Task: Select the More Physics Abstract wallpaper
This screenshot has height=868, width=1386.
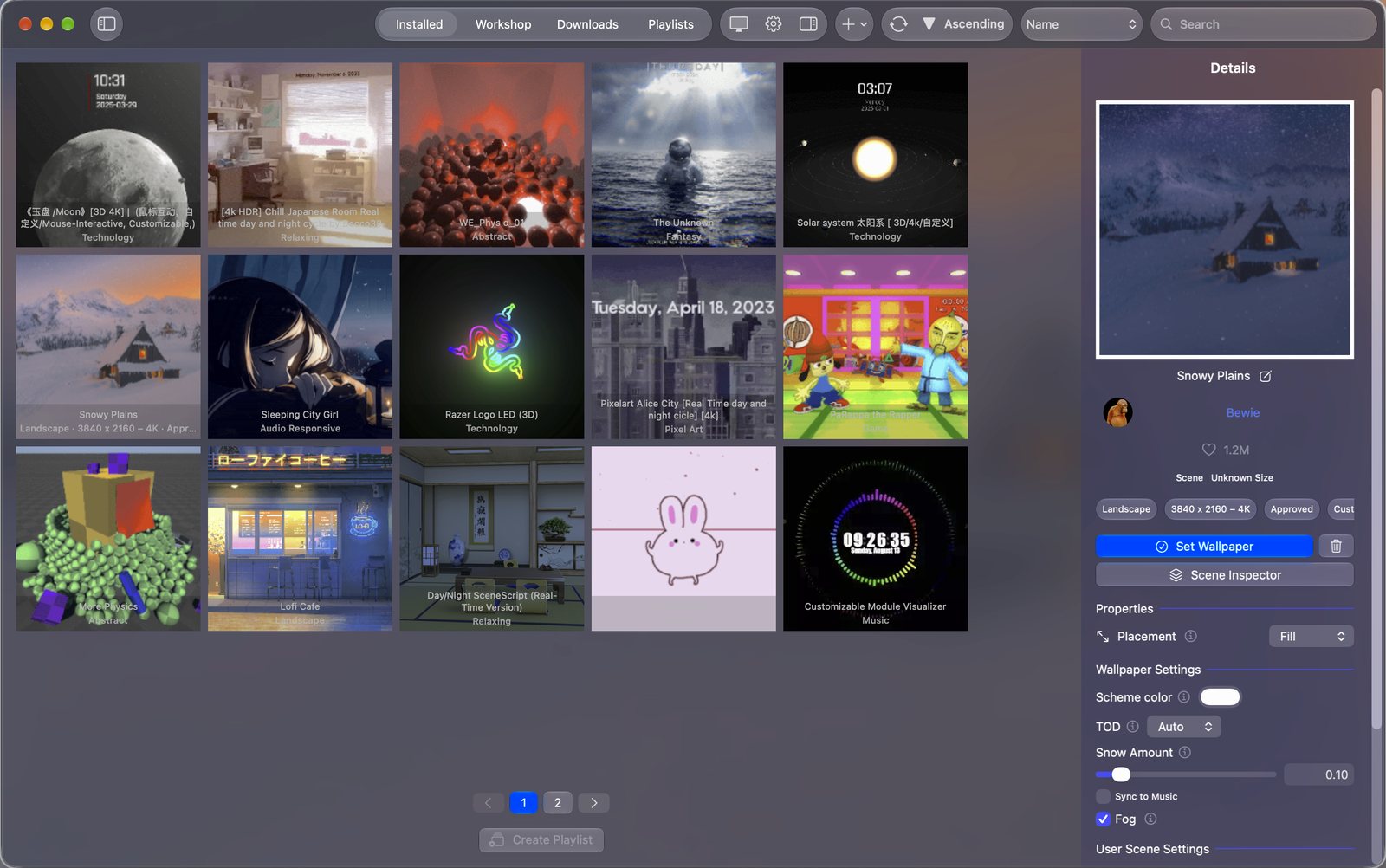Action: pyautogui.click(x=108, y=539)
